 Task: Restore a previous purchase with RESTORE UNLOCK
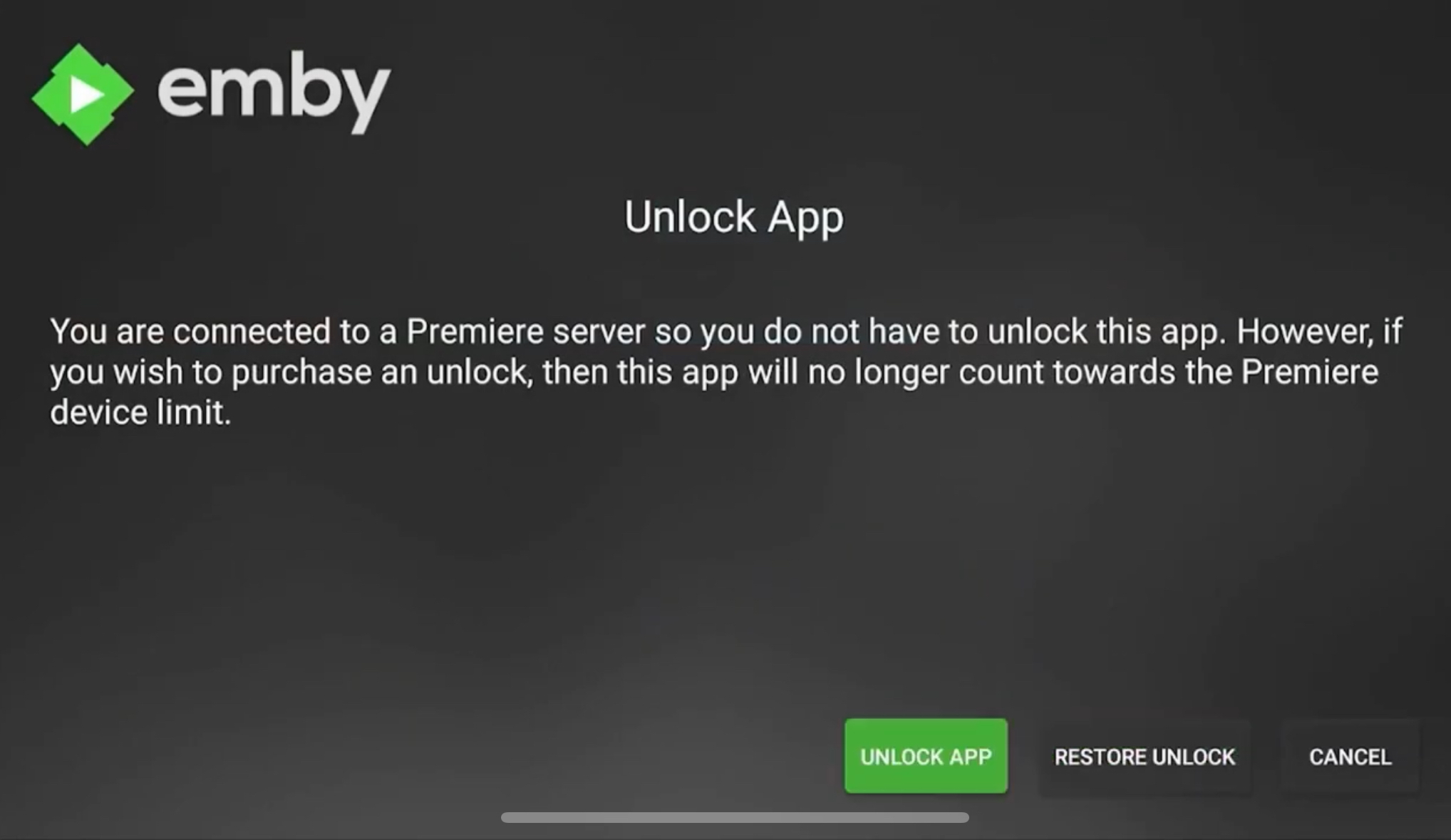pyautogui.click(x=1145, y=757)
